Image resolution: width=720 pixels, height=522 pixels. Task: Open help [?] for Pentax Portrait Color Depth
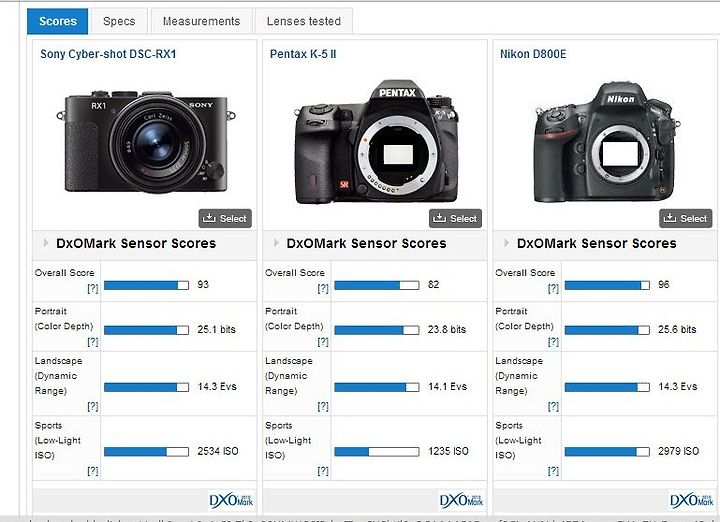[323, 342]
